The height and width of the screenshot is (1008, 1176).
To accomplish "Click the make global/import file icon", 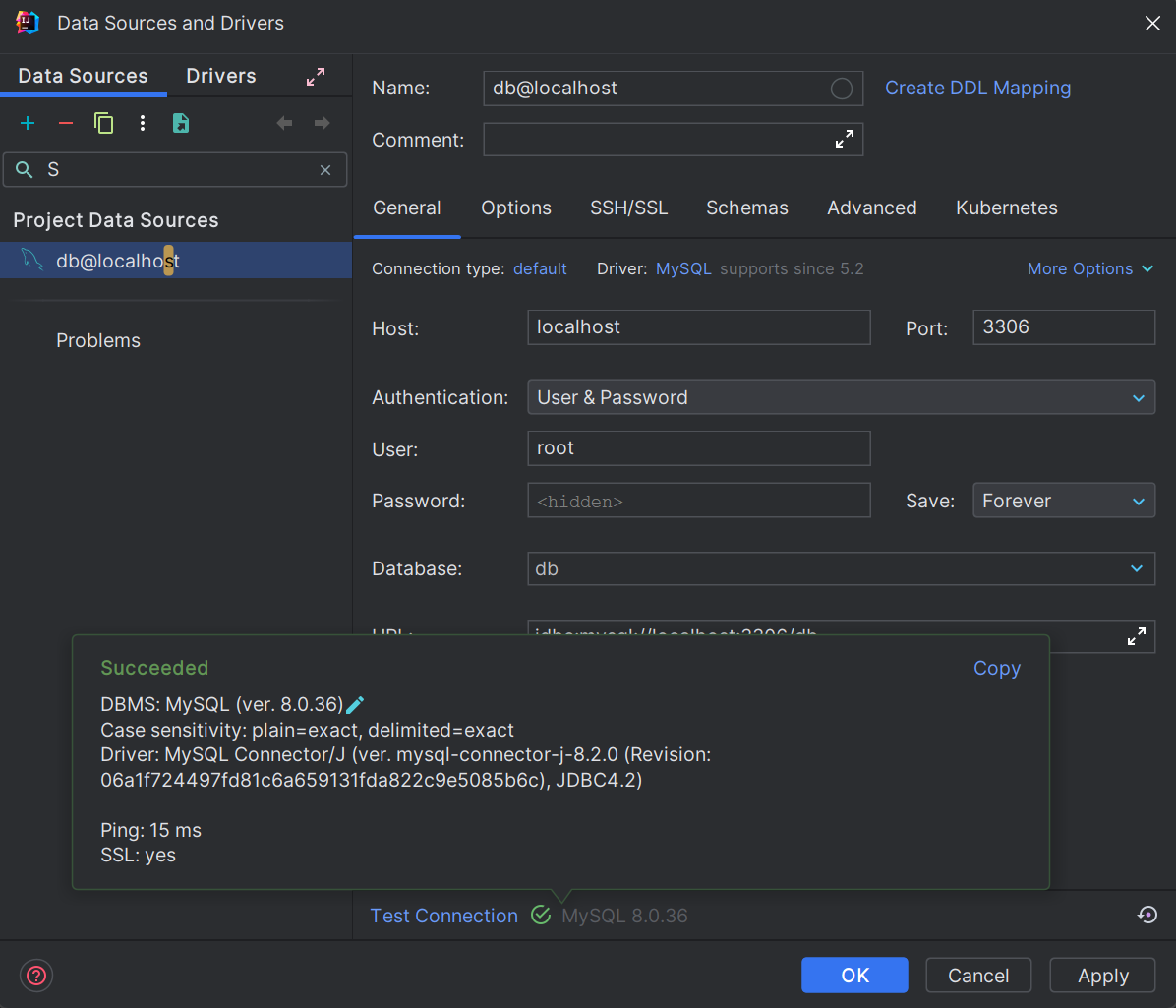I will click(181, 123).
